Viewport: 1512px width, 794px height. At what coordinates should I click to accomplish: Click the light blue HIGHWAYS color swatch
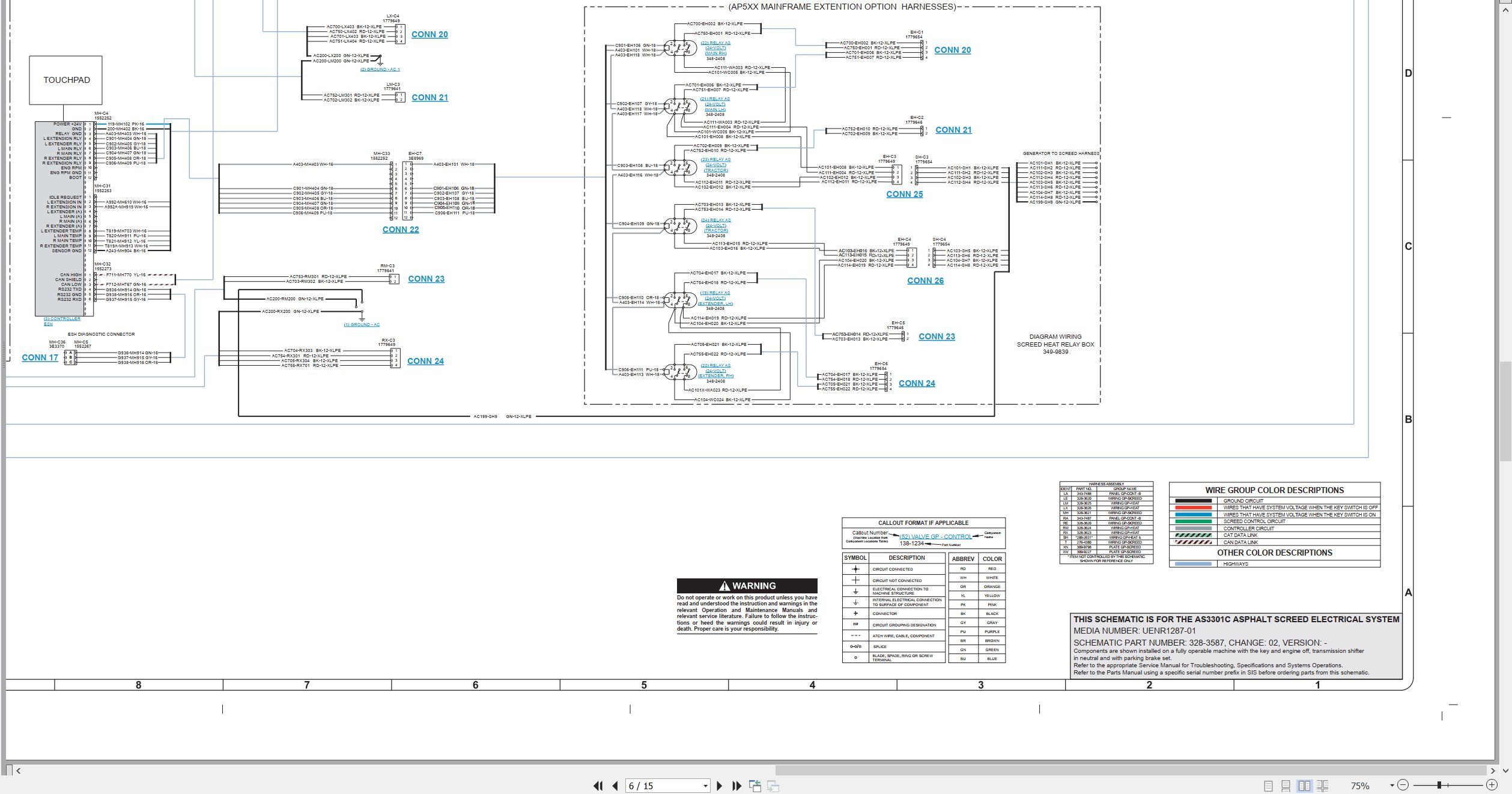click(1193, 564)
